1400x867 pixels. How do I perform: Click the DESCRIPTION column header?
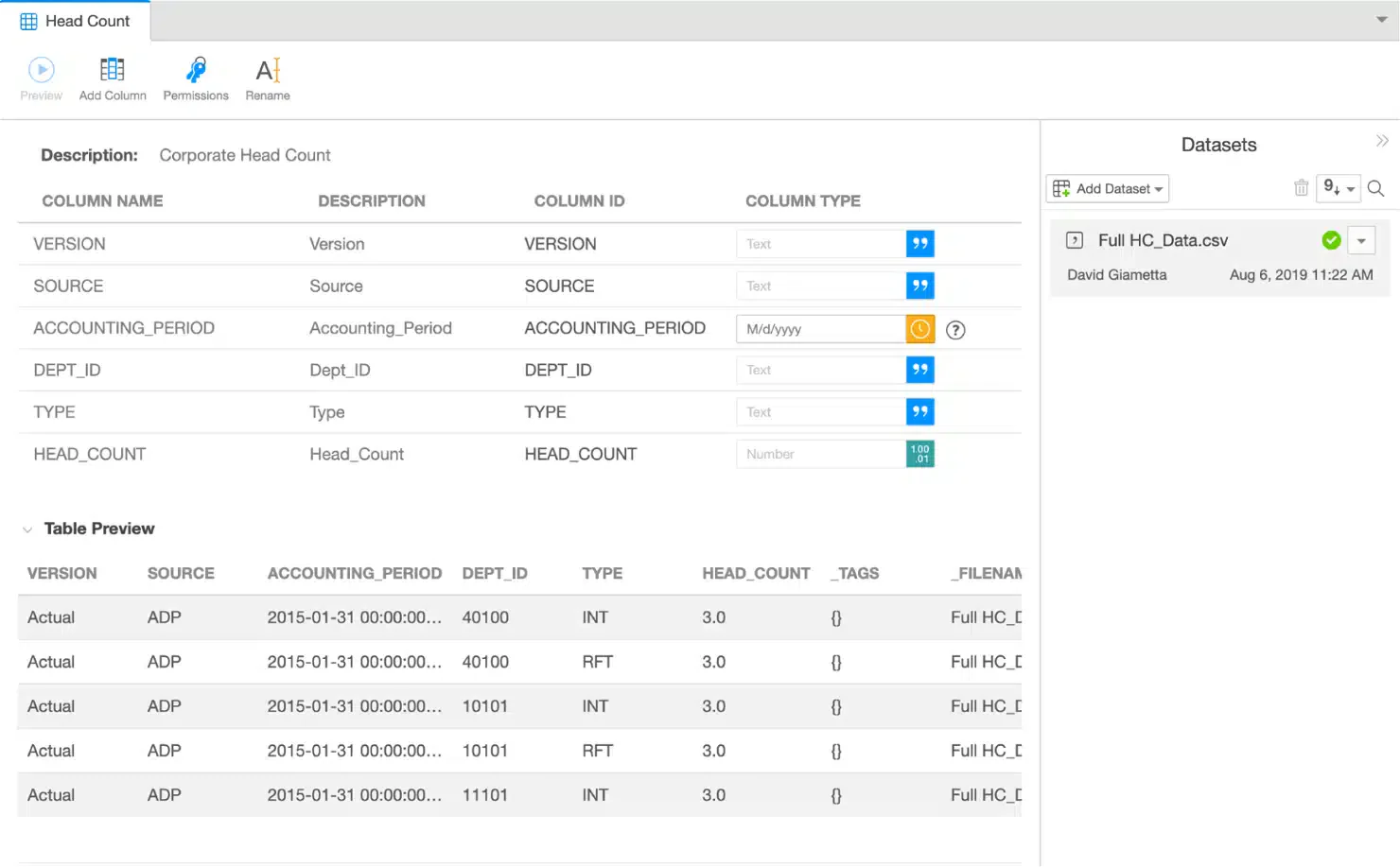(372, 200)
